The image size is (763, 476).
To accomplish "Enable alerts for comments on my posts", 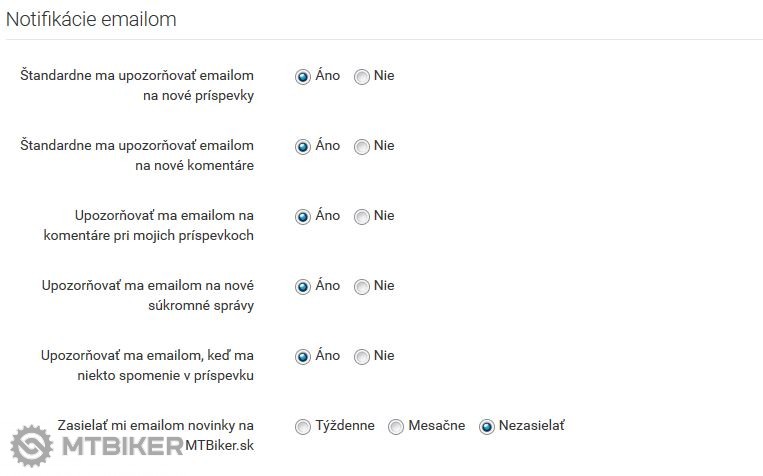I will point(303,217).
